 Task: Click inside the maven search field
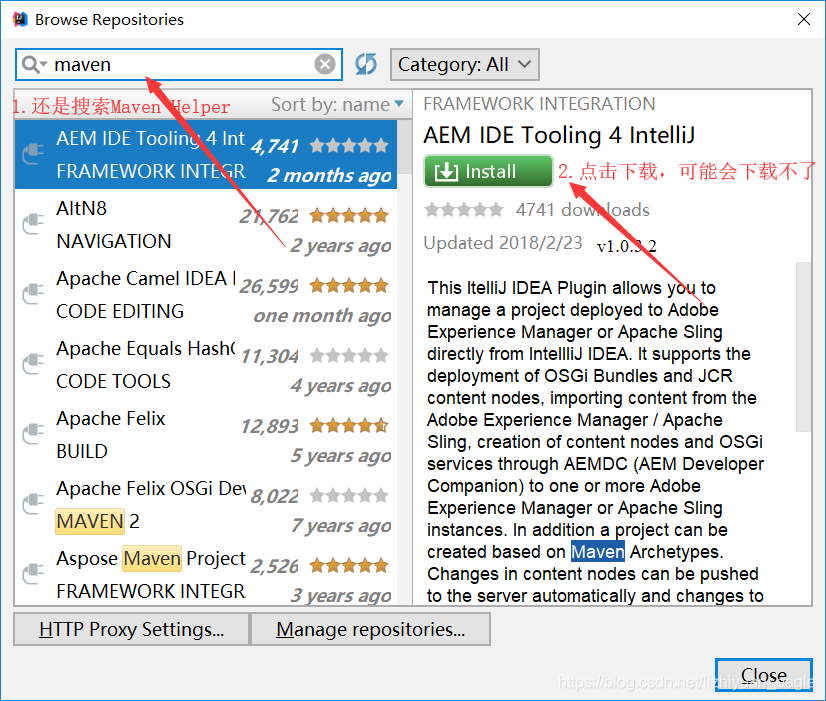pyautogui.click(x=180, y=64)
